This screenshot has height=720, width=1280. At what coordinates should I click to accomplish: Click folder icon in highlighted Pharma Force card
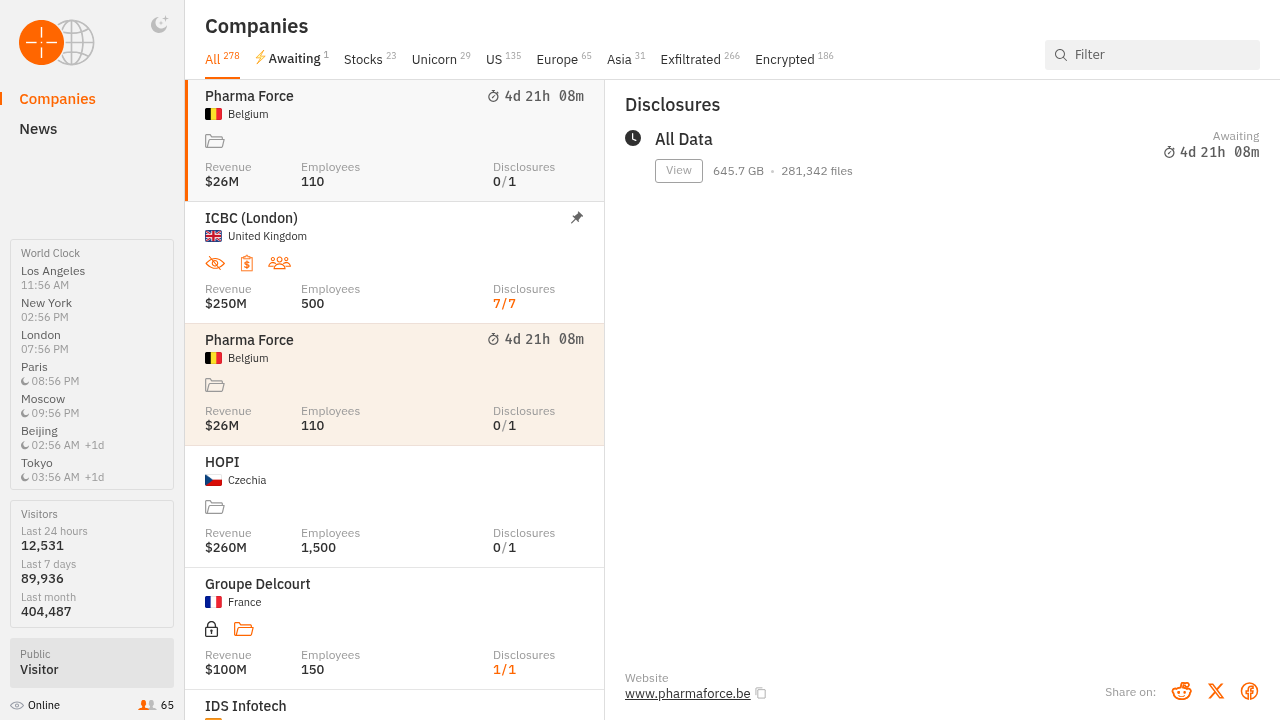pyautogui.click(x=214, y=385)
